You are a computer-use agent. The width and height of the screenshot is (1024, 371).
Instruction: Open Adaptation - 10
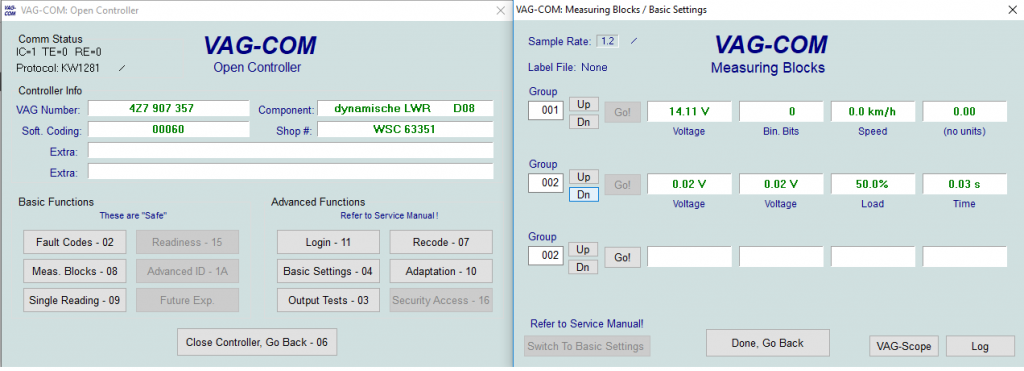[x=441, y=271]
